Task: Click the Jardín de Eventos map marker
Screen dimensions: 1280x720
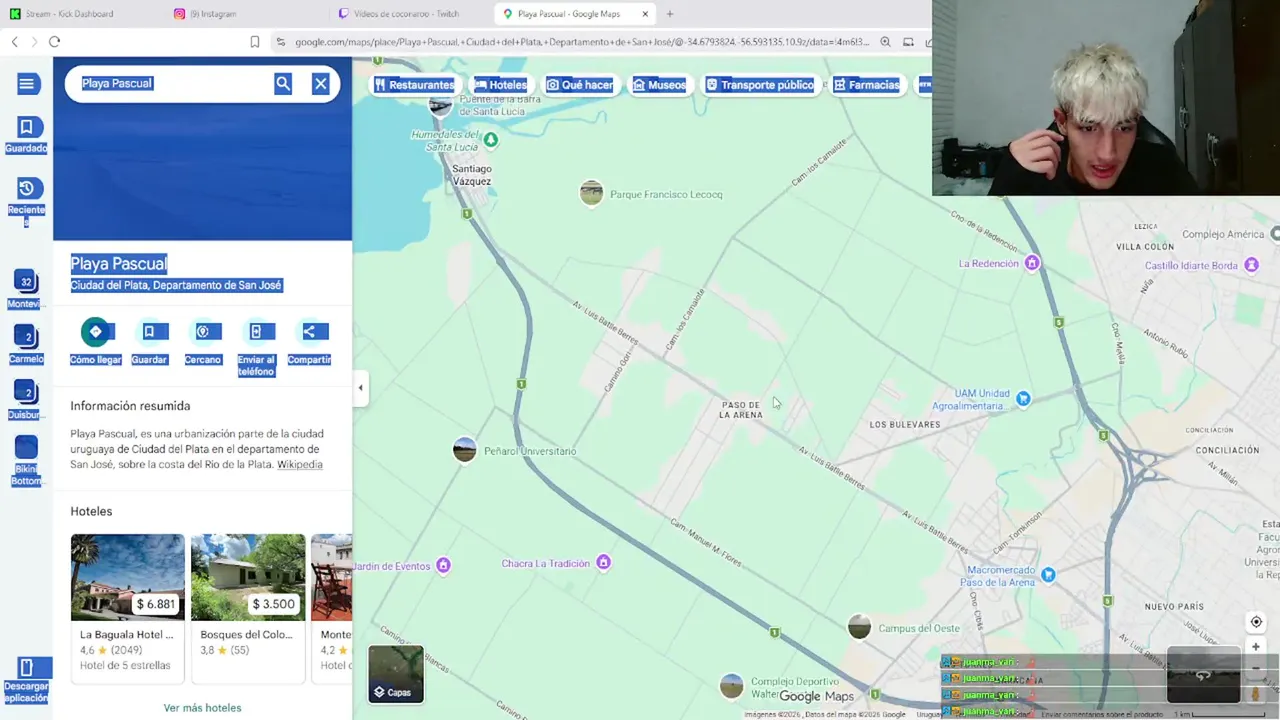Action: pos(443,566)
